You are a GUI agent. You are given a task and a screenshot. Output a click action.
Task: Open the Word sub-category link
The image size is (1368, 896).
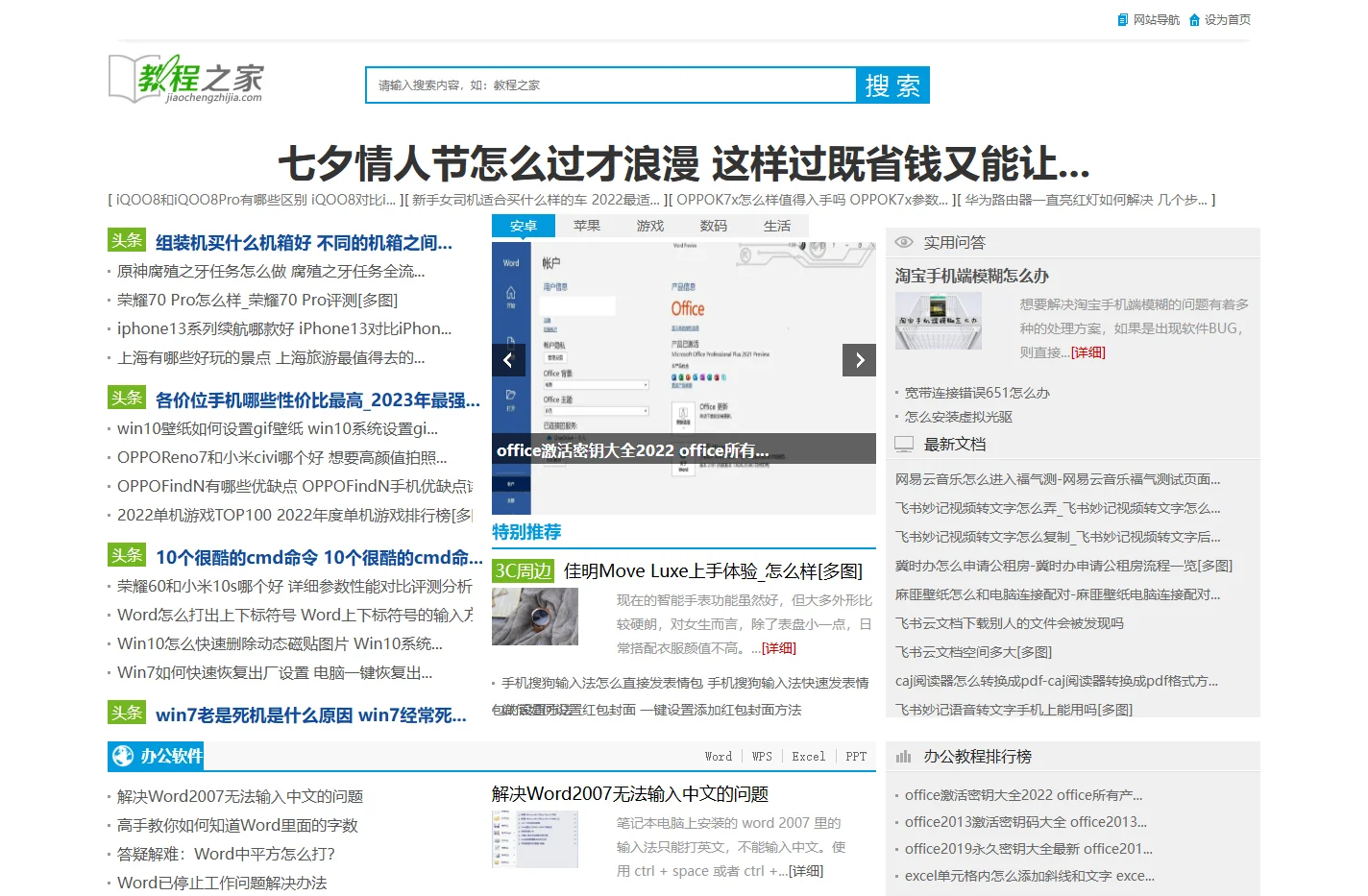pos(719,757)
